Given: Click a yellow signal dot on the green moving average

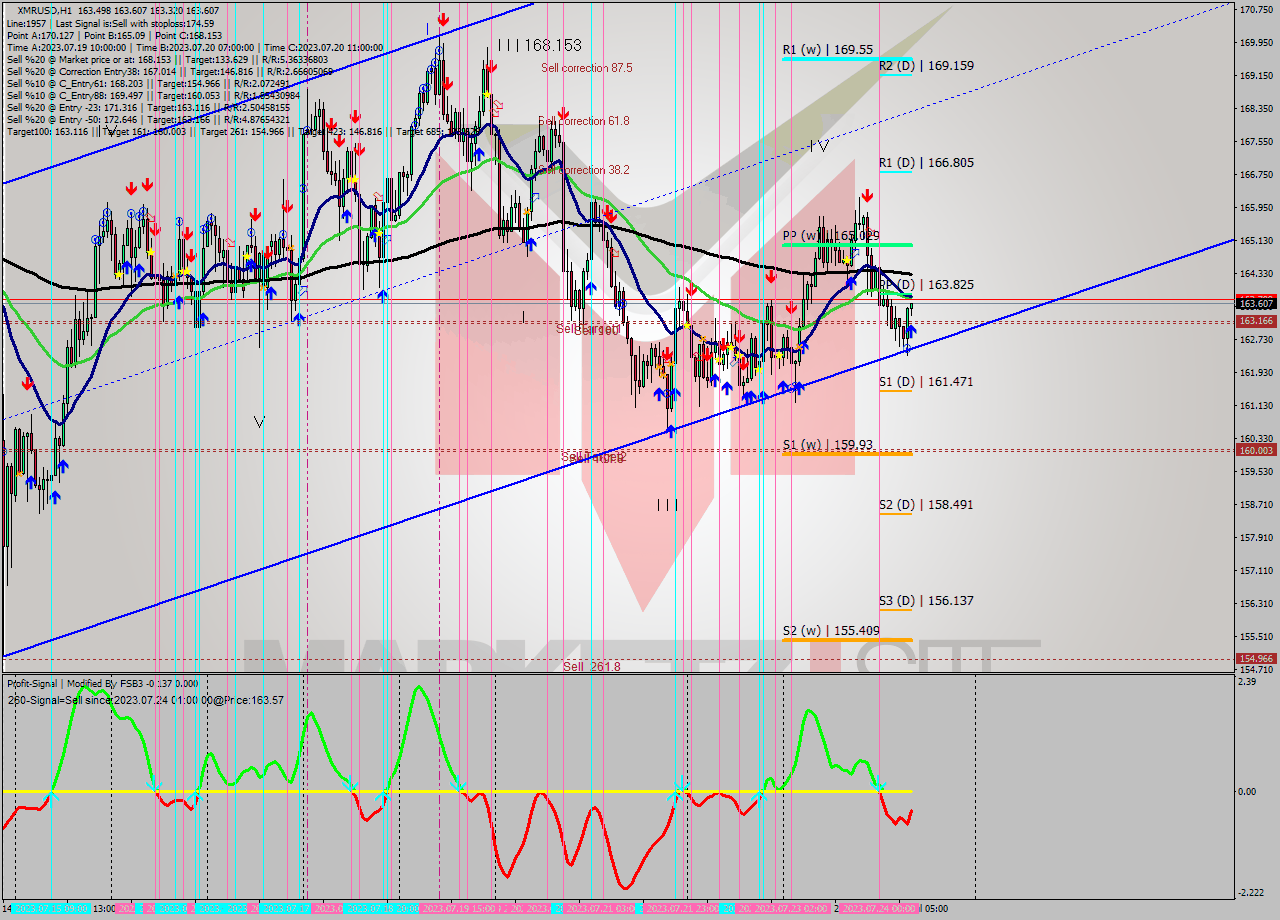Looking at the screenshot, I should (x=377, y=234).
